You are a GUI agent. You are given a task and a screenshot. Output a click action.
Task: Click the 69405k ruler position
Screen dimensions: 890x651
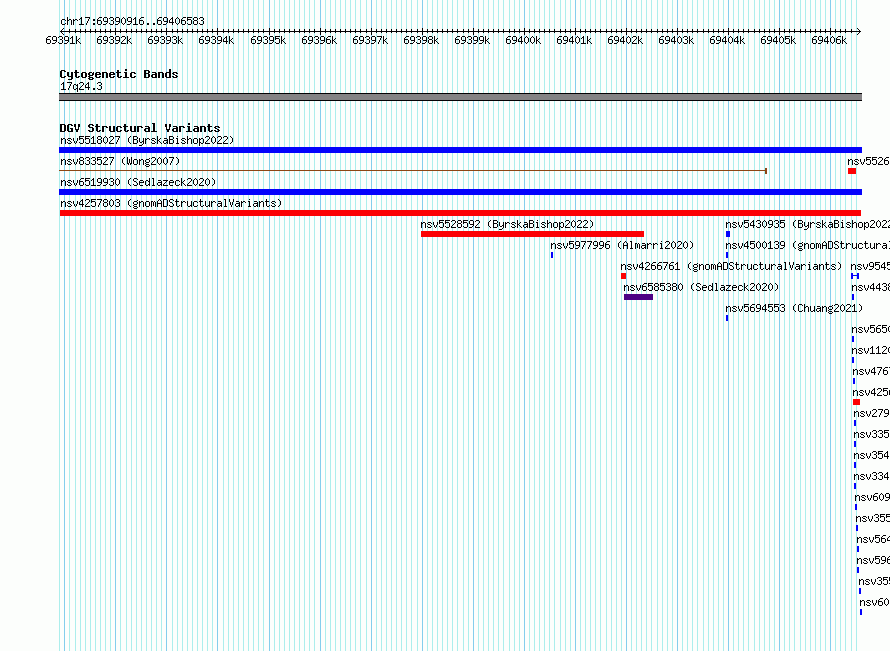pyautogui.click(x=778, y=40)
